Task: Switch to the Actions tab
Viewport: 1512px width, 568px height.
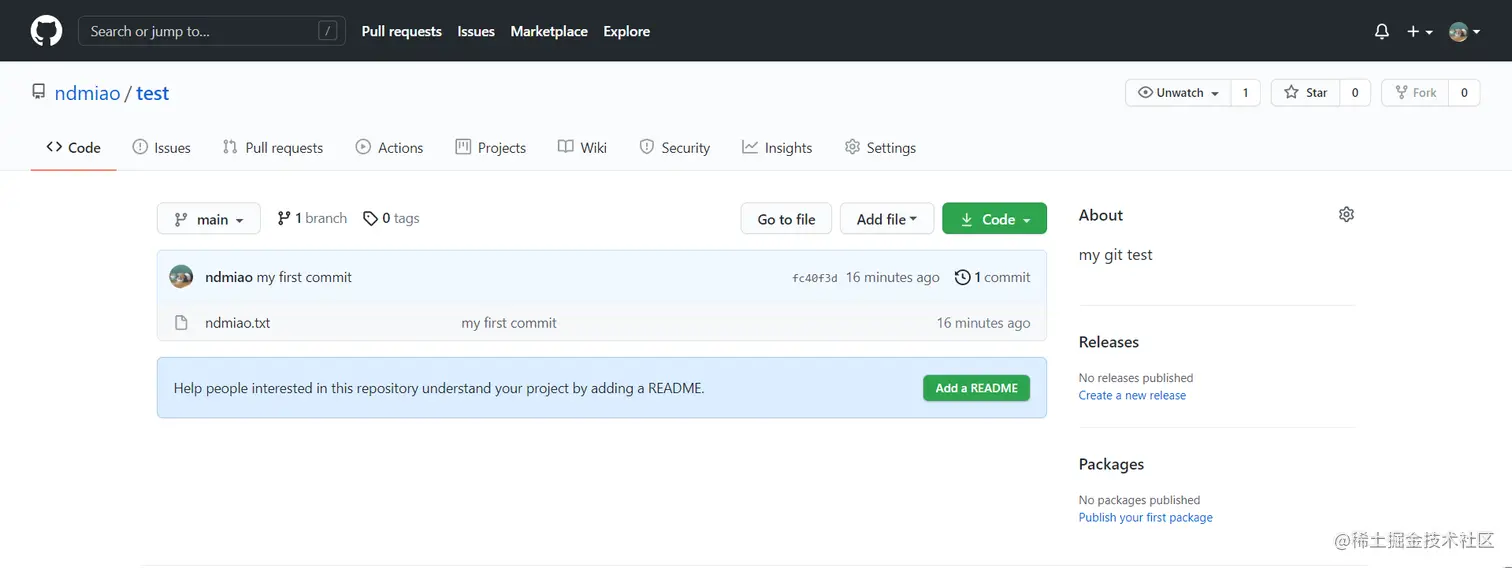Action: click(389, 147)
